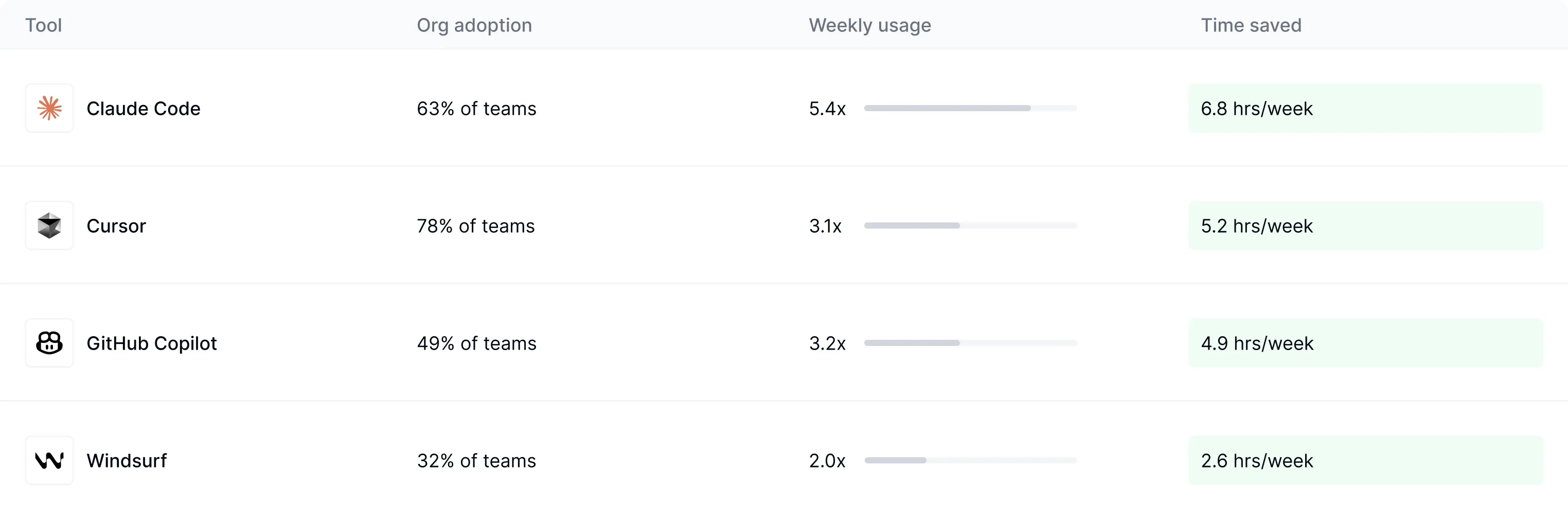Select the Claude Code tool name
The width and height of the screenshot is (1568, 519).
143,109
